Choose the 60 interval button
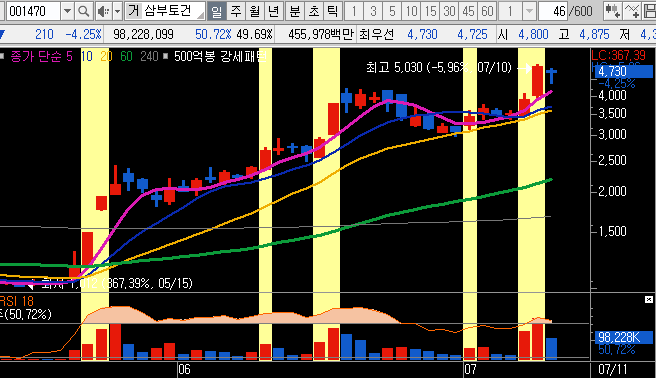 487,11
